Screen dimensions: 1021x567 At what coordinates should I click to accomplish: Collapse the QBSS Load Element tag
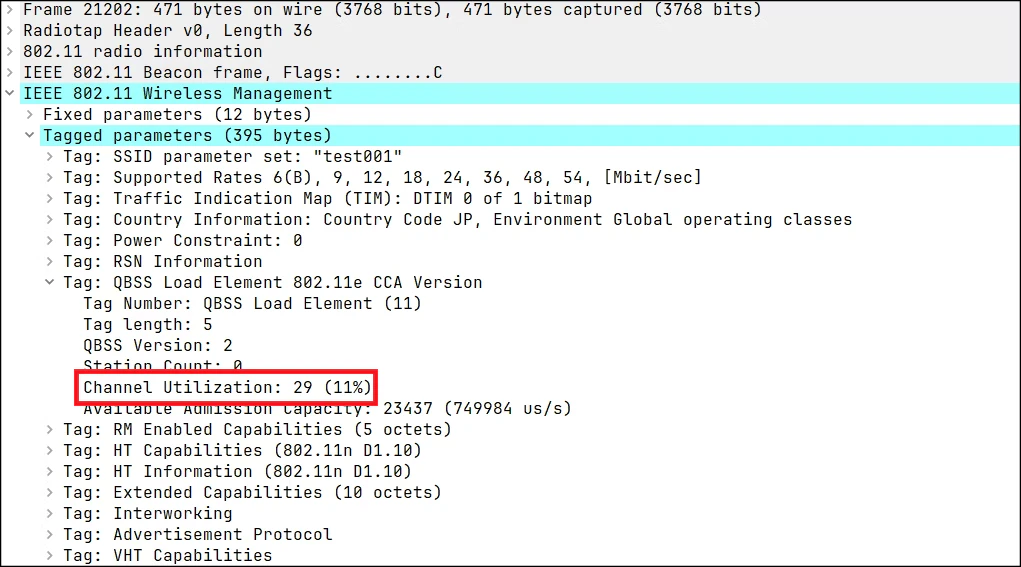pos(49,283)
